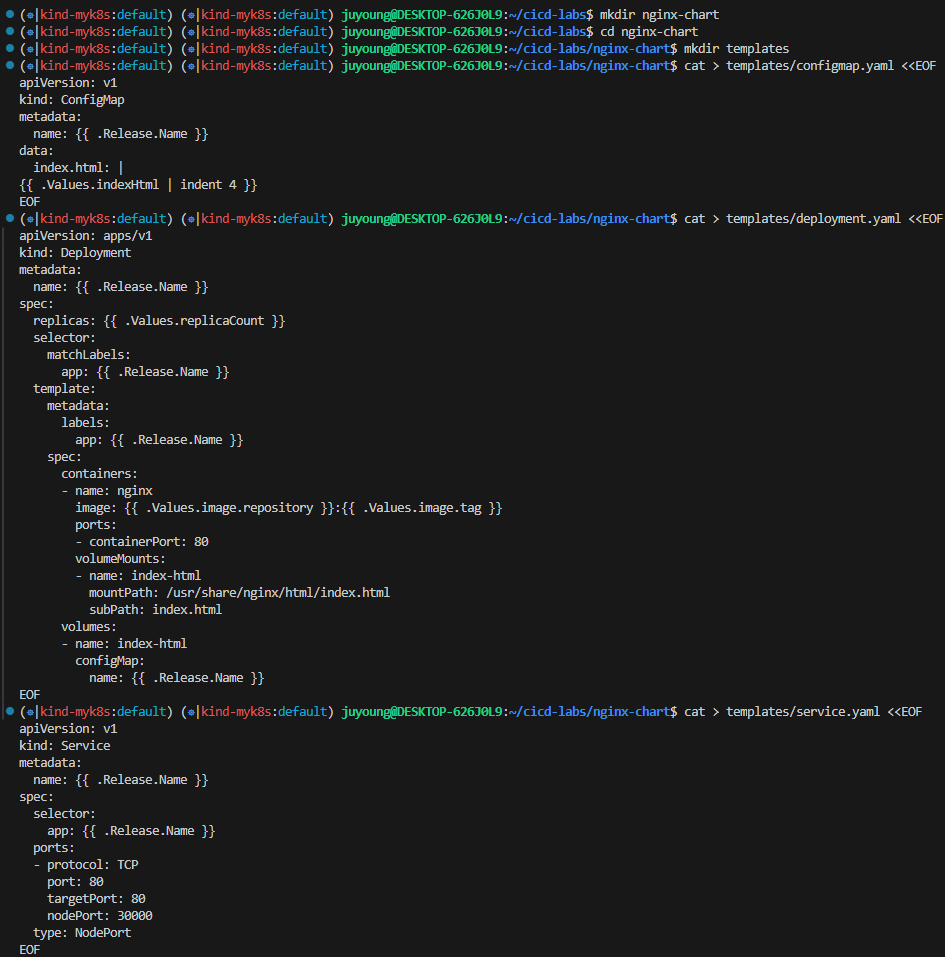Click the 'volumeMounts:' line
The width and height of the screenshot is (945, 957).
(x=120, y=559)
